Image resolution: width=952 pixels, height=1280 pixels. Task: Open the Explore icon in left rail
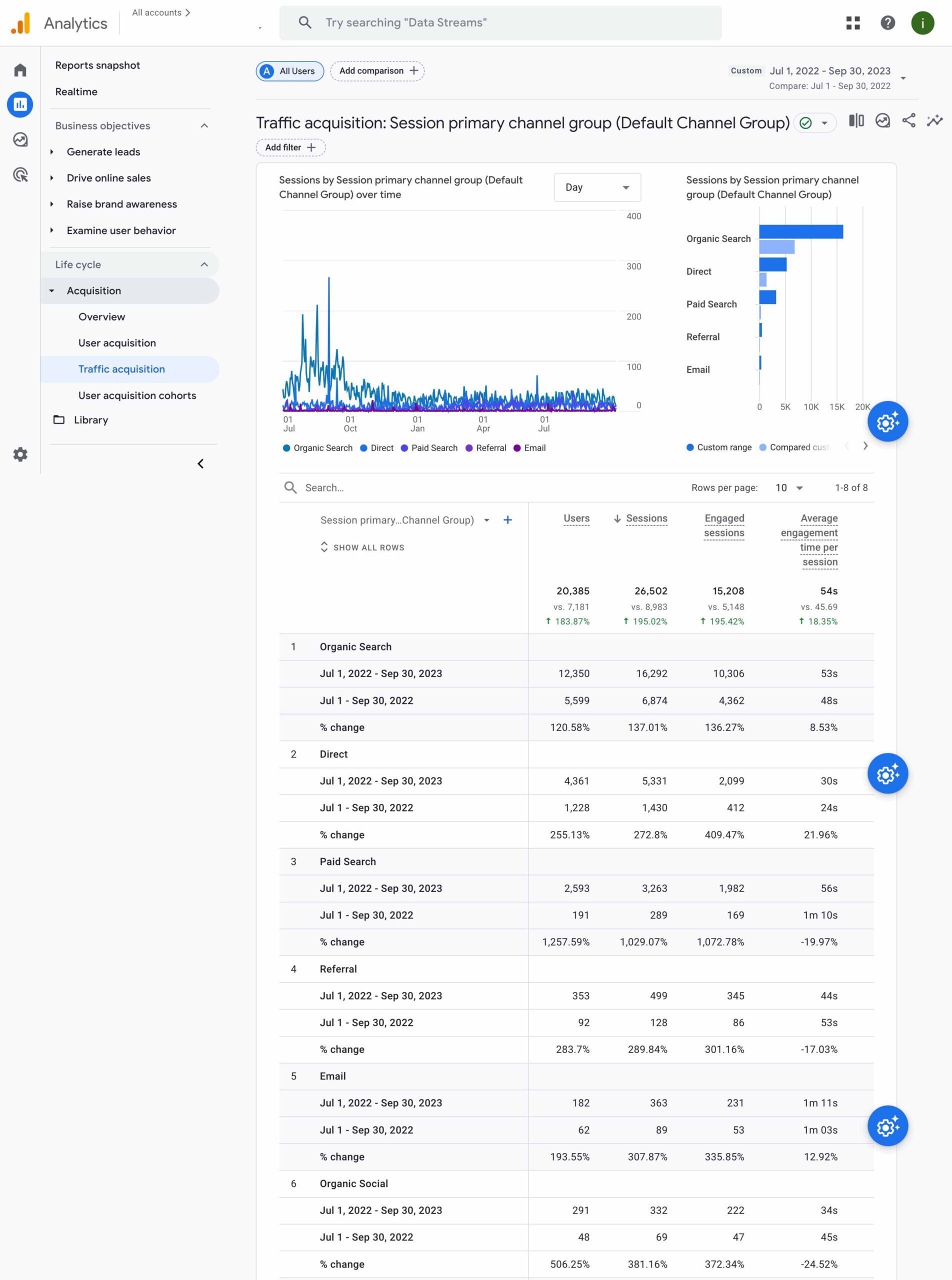point(20,139)
